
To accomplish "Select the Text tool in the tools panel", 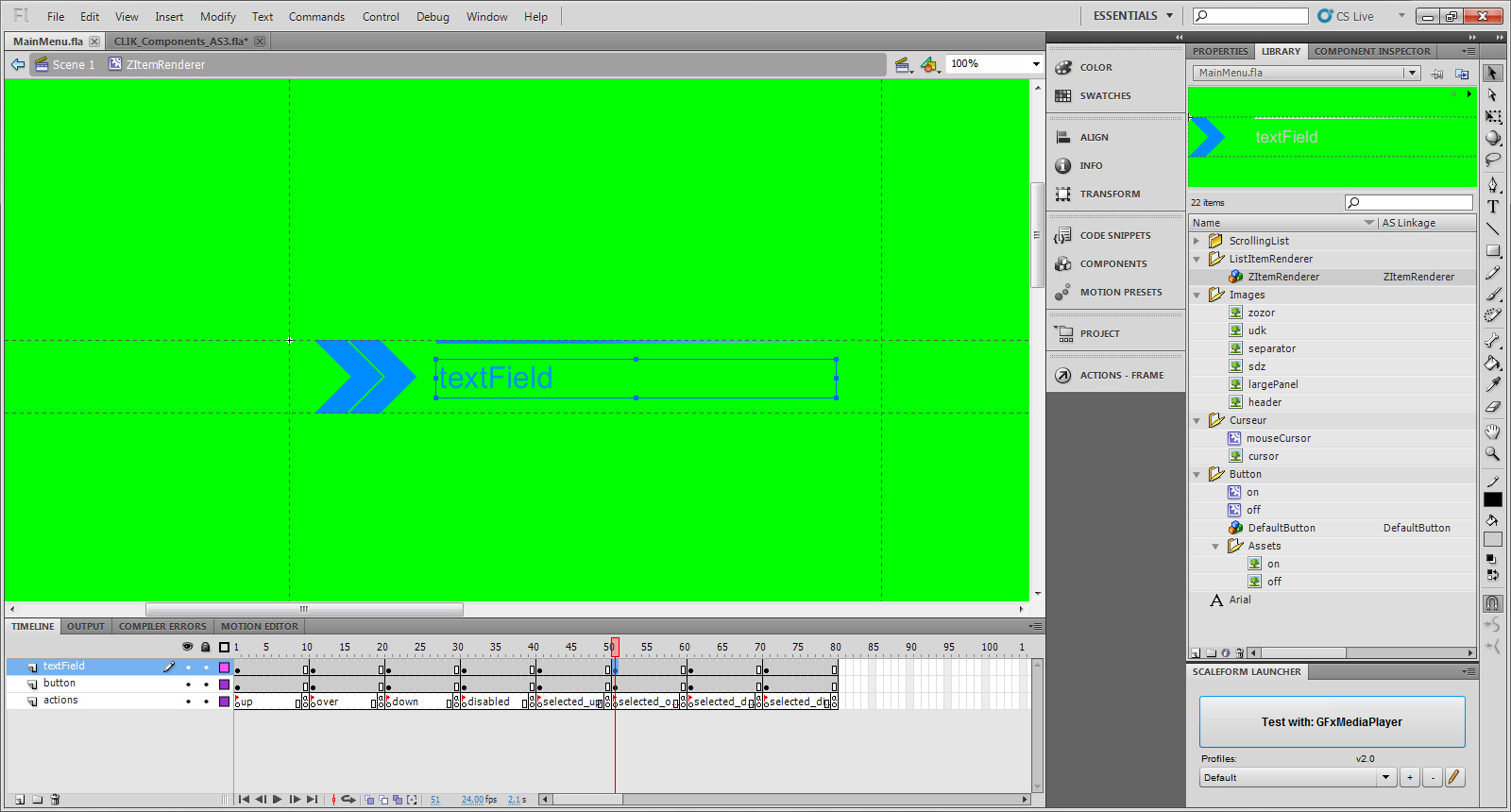I will [x=1493, y=207].
